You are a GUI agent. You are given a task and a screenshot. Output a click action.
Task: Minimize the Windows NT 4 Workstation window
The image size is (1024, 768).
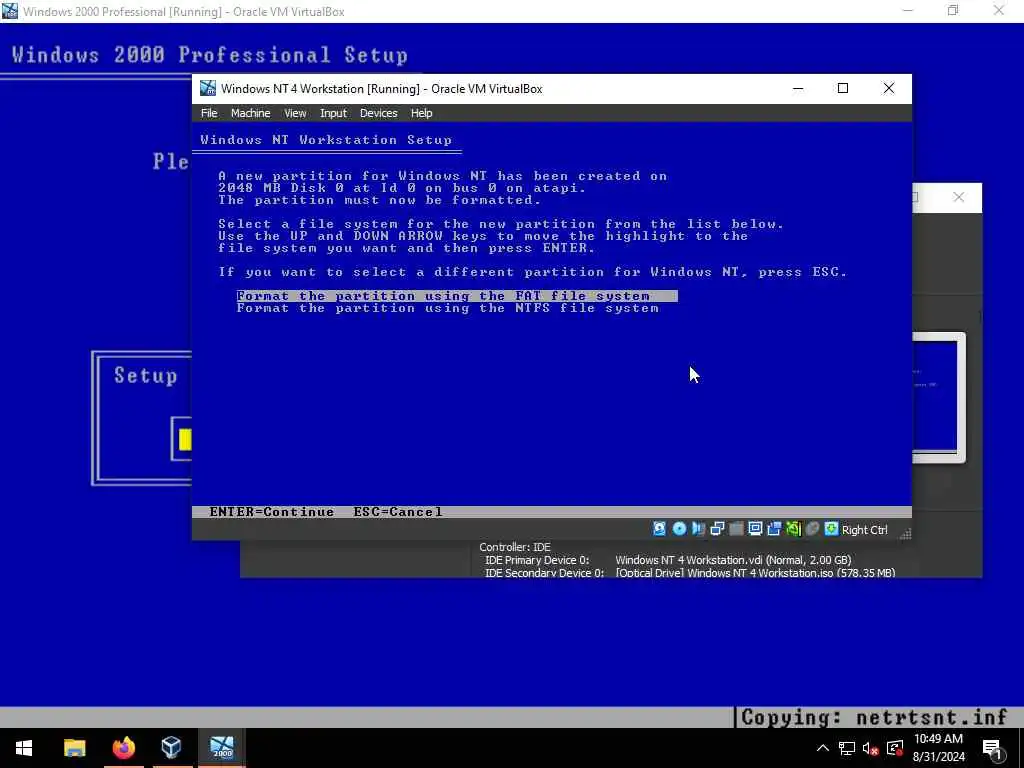point(798,88)
